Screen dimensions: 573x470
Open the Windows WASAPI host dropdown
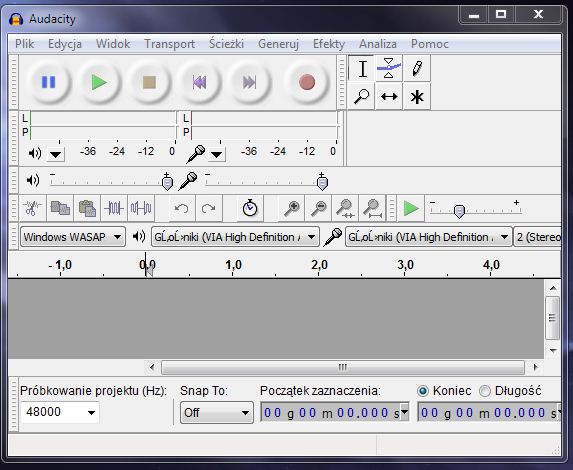(x=73, y=237)
